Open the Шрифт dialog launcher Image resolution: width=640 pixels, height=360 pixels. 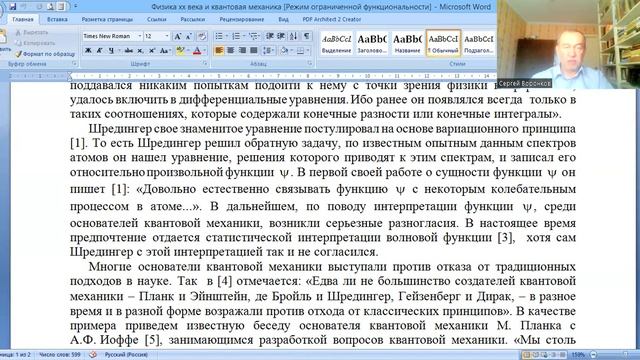click(x=204, y=64)
